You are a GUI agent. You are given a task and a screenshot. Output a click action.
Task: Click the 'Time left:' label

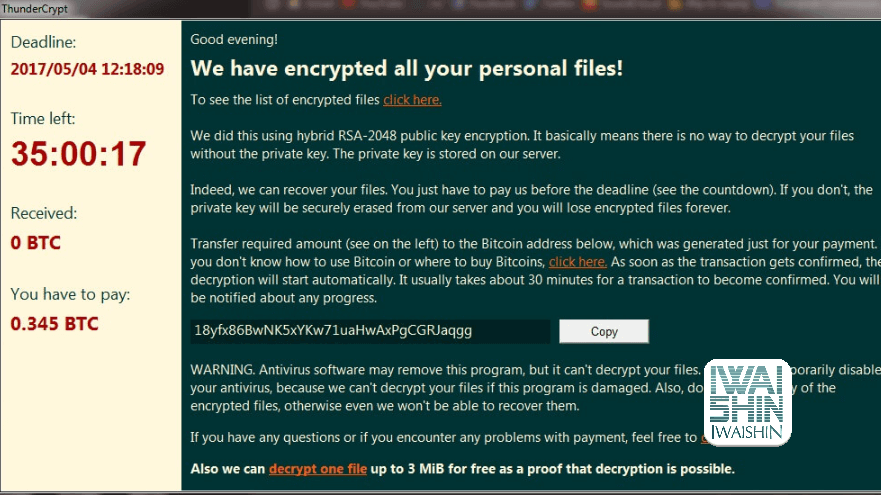[x=43, y=118]
